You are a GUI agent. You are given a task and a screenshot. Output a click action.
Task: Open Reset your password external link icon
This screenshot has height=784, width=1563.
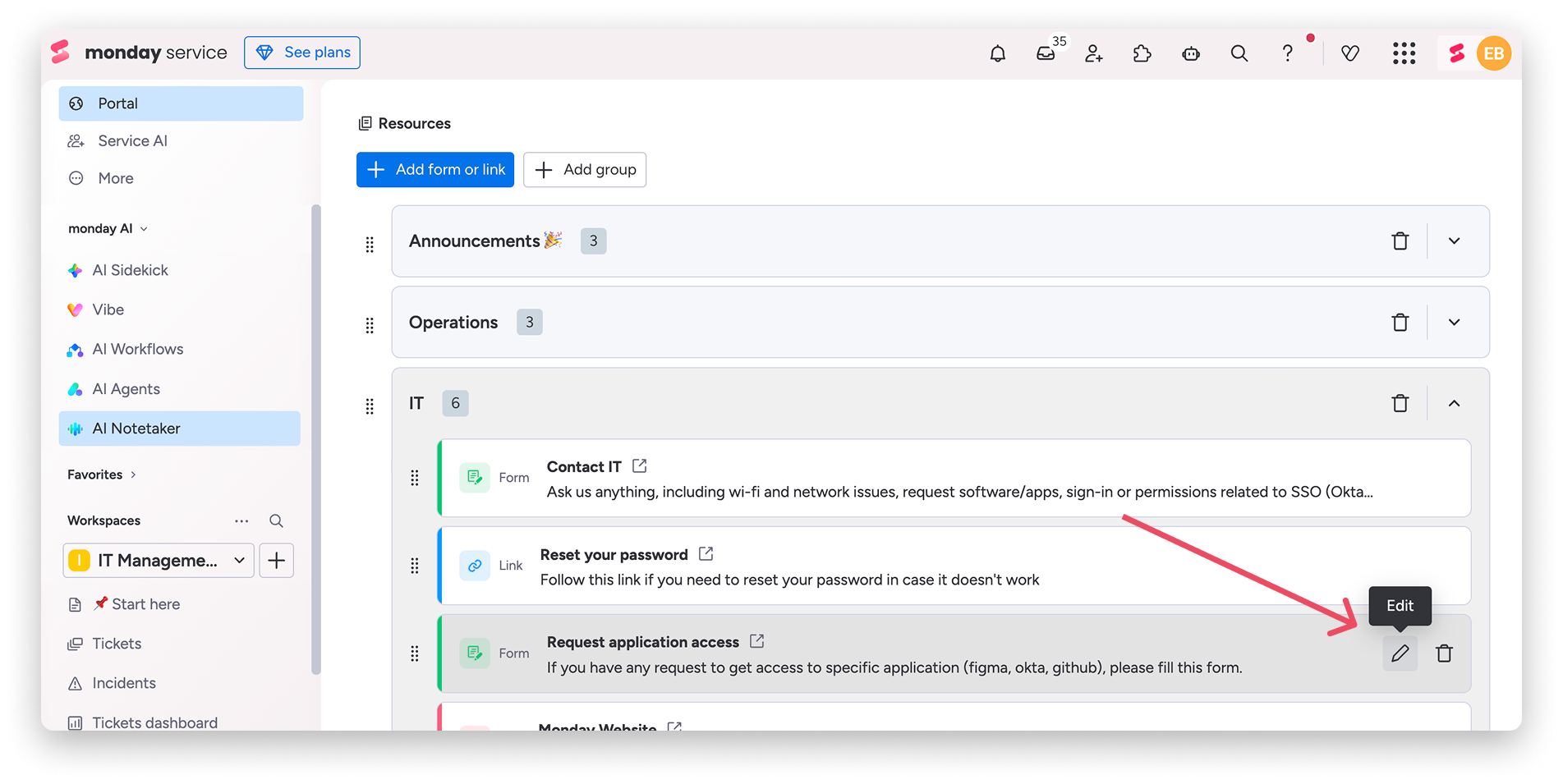pos(706,554)
